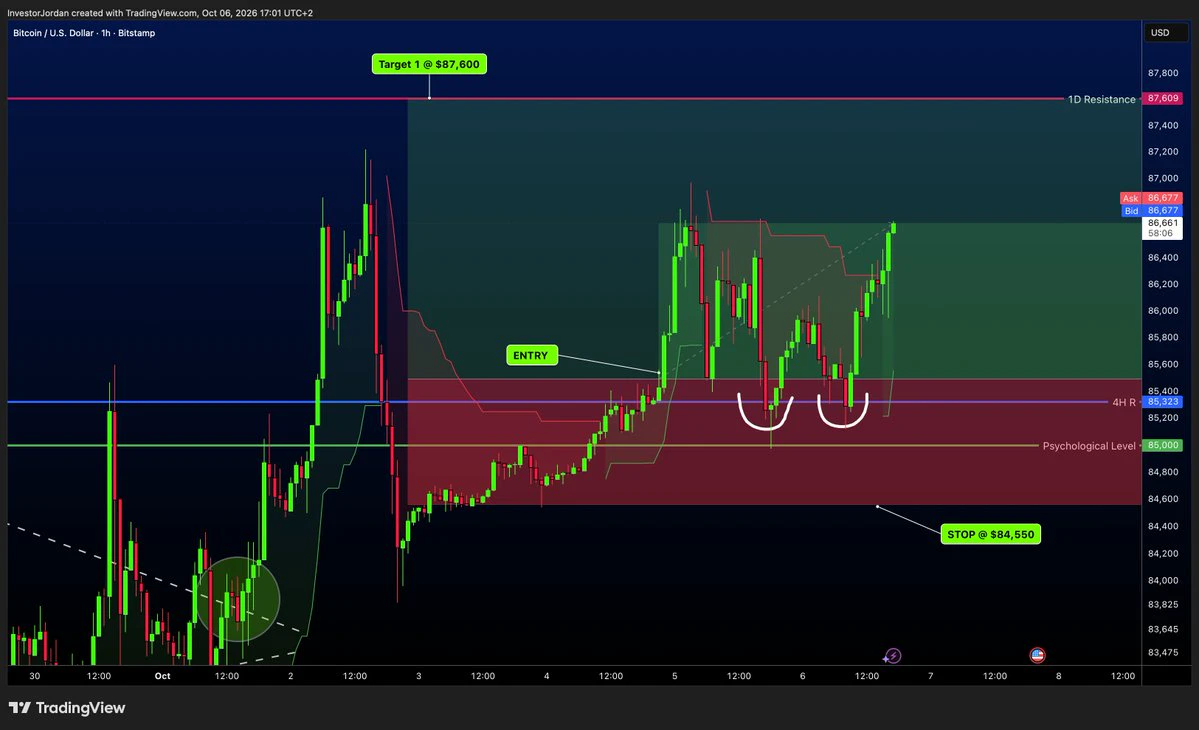
Task: Click date 5 on the time axis
Action: click(x=674, y=676)
